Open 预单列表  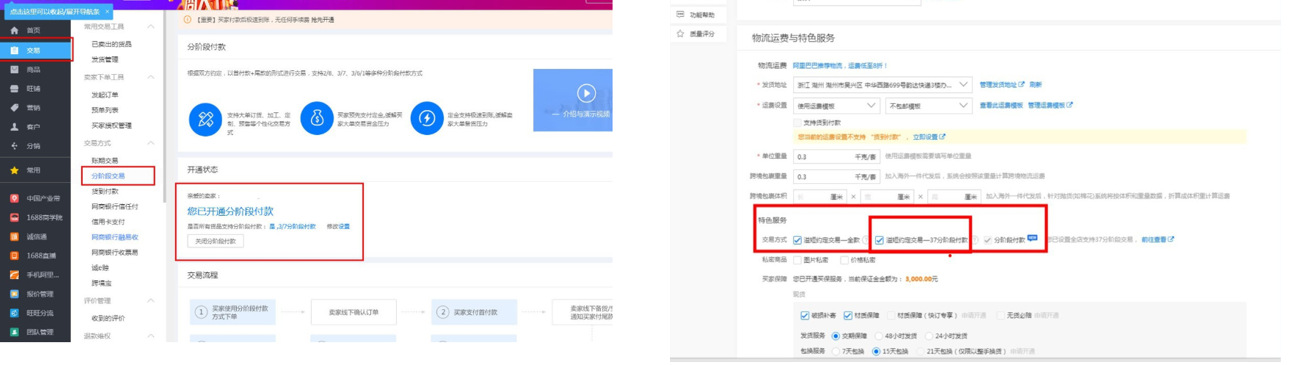tap(105, 110)
